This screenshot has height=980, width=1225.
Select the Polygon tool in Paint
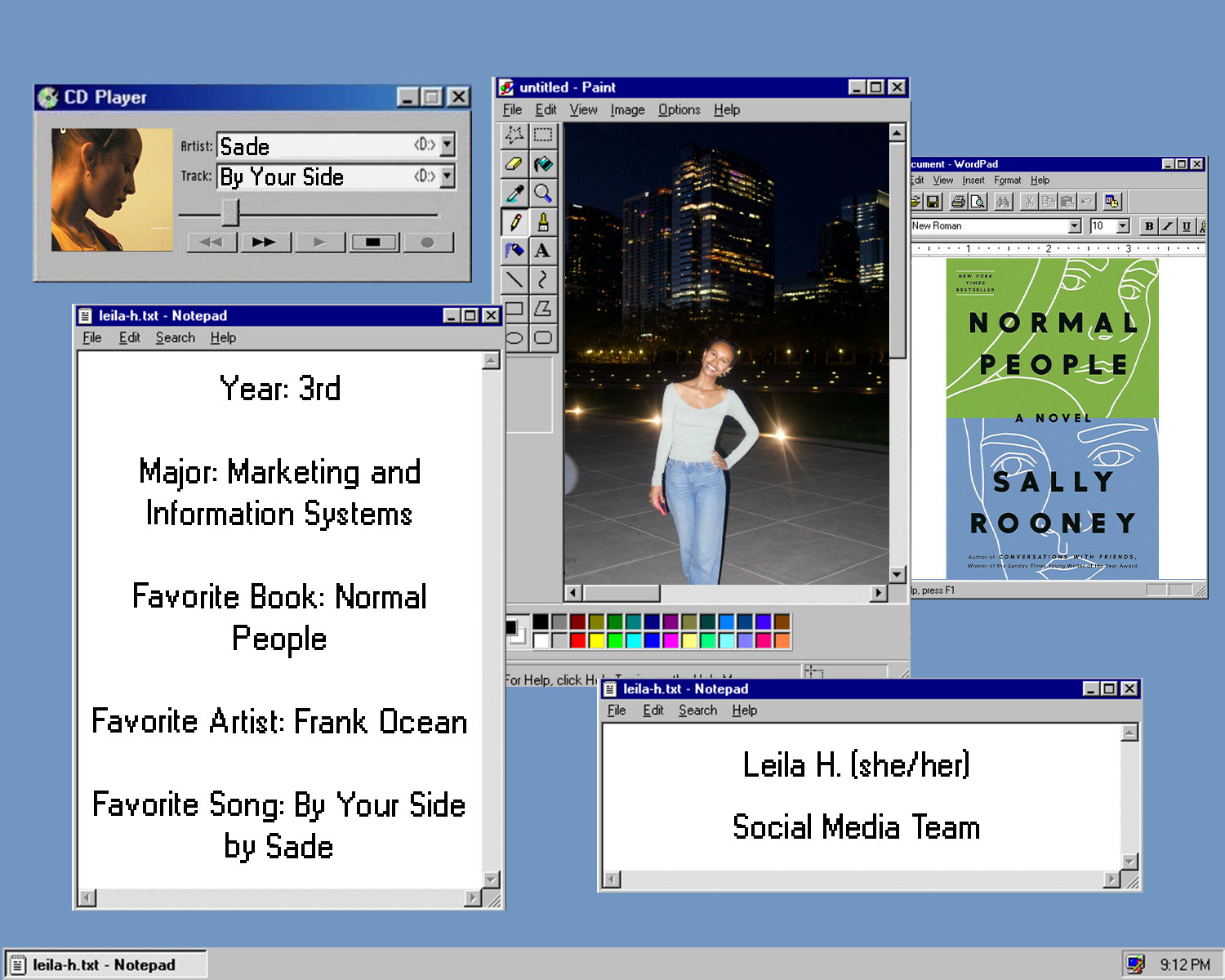[543, 309]
